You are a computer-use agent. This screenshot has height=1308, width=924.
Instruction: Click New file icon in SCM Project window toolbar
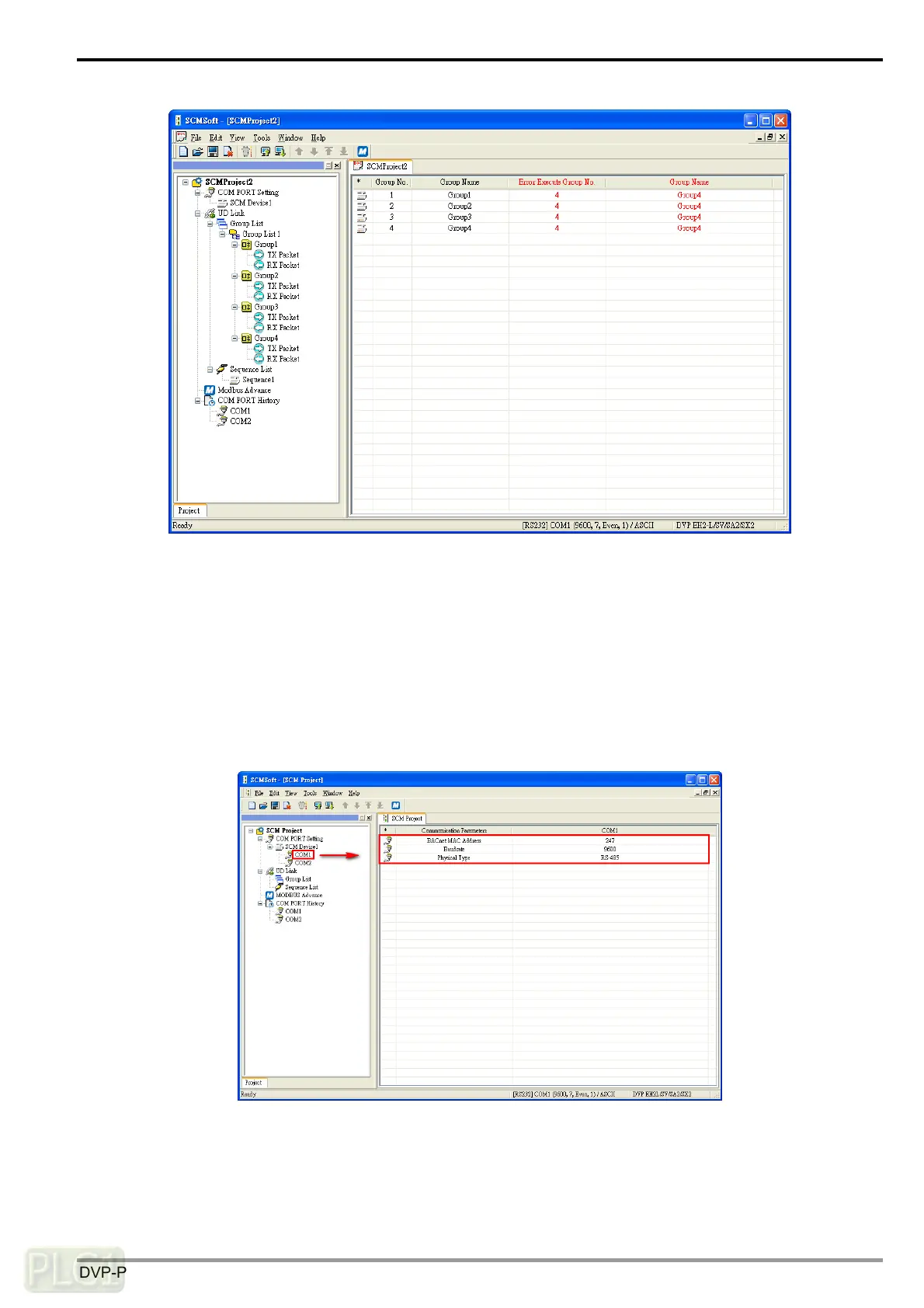[252, 805]
